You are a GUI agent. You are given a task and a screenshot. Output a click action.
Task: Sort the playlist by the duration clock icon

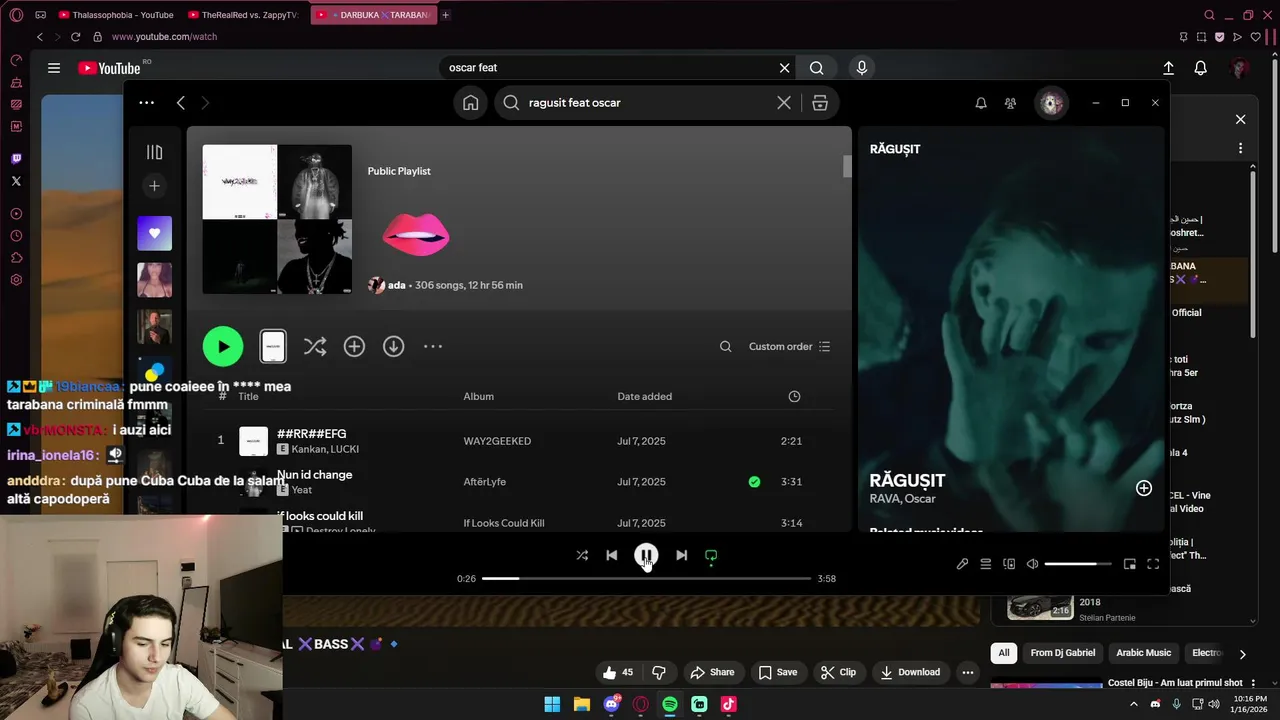pos(794,396)
